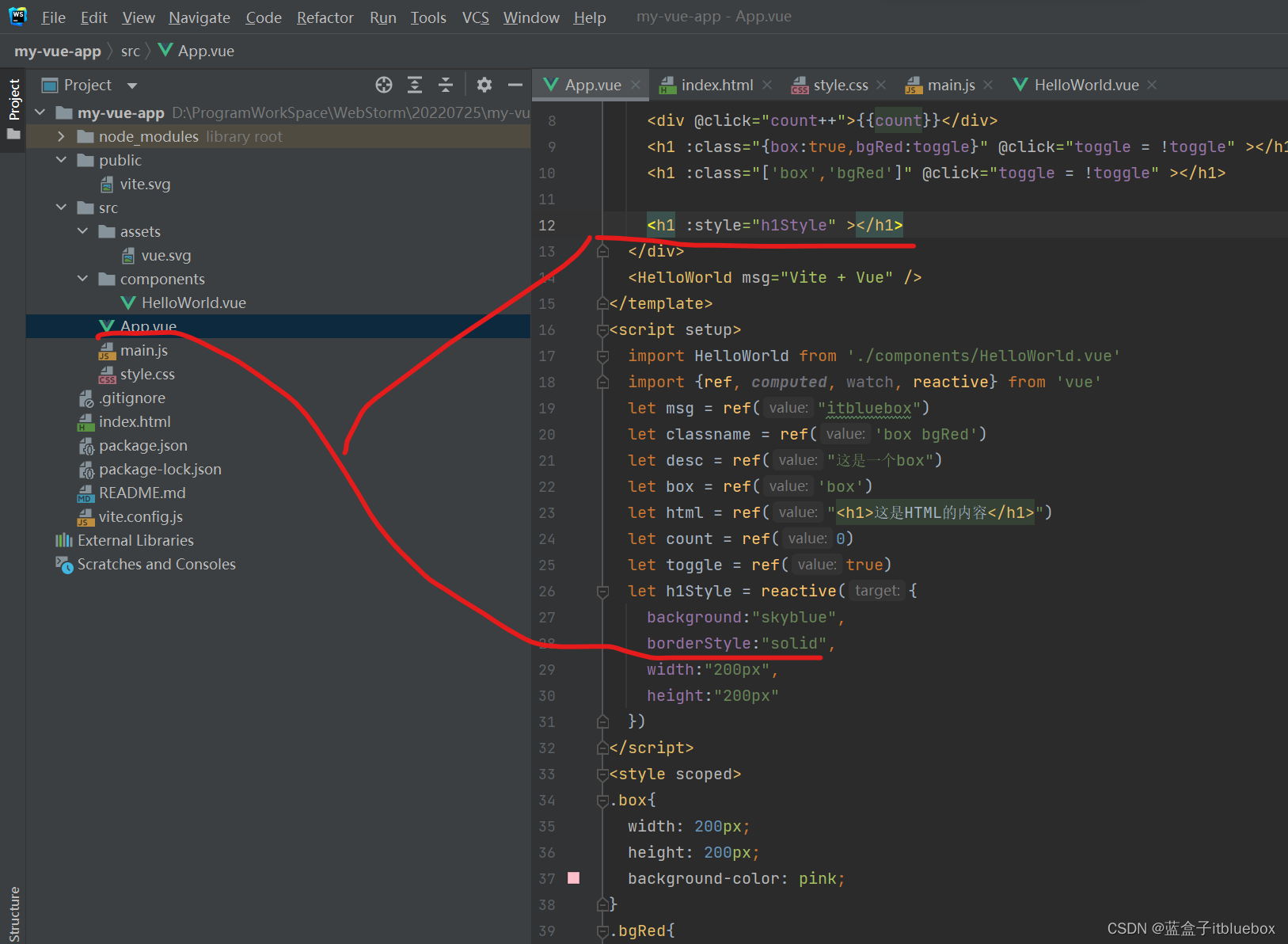
Task: Select vite.config.js in the project tree
Action: point(131,516)
